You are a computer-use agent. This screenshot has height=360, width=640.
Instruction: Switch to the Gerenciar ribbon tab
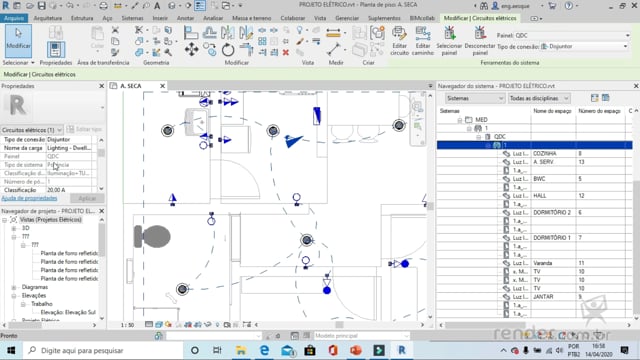pos(347,18)
